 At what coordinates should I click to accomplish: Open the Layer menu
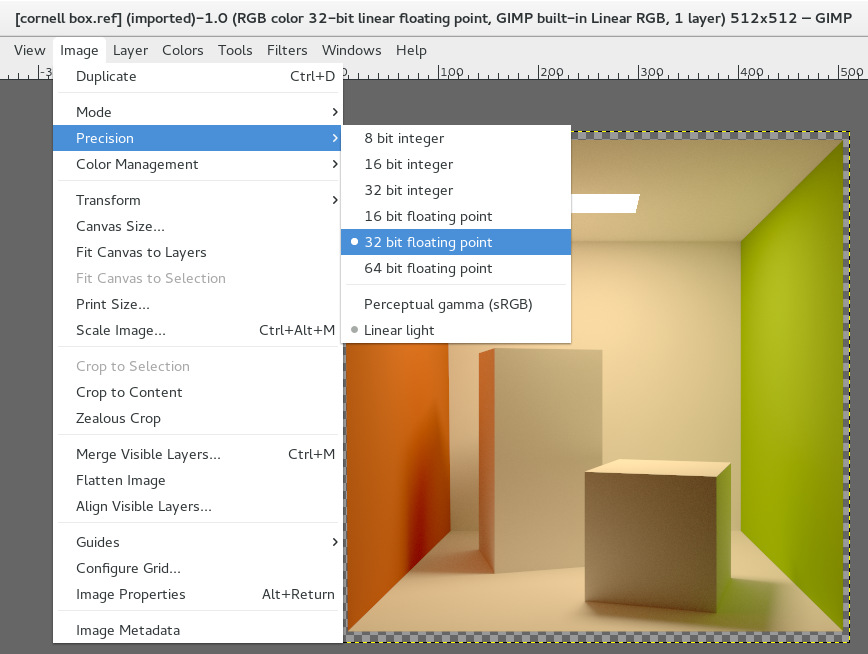130,50
